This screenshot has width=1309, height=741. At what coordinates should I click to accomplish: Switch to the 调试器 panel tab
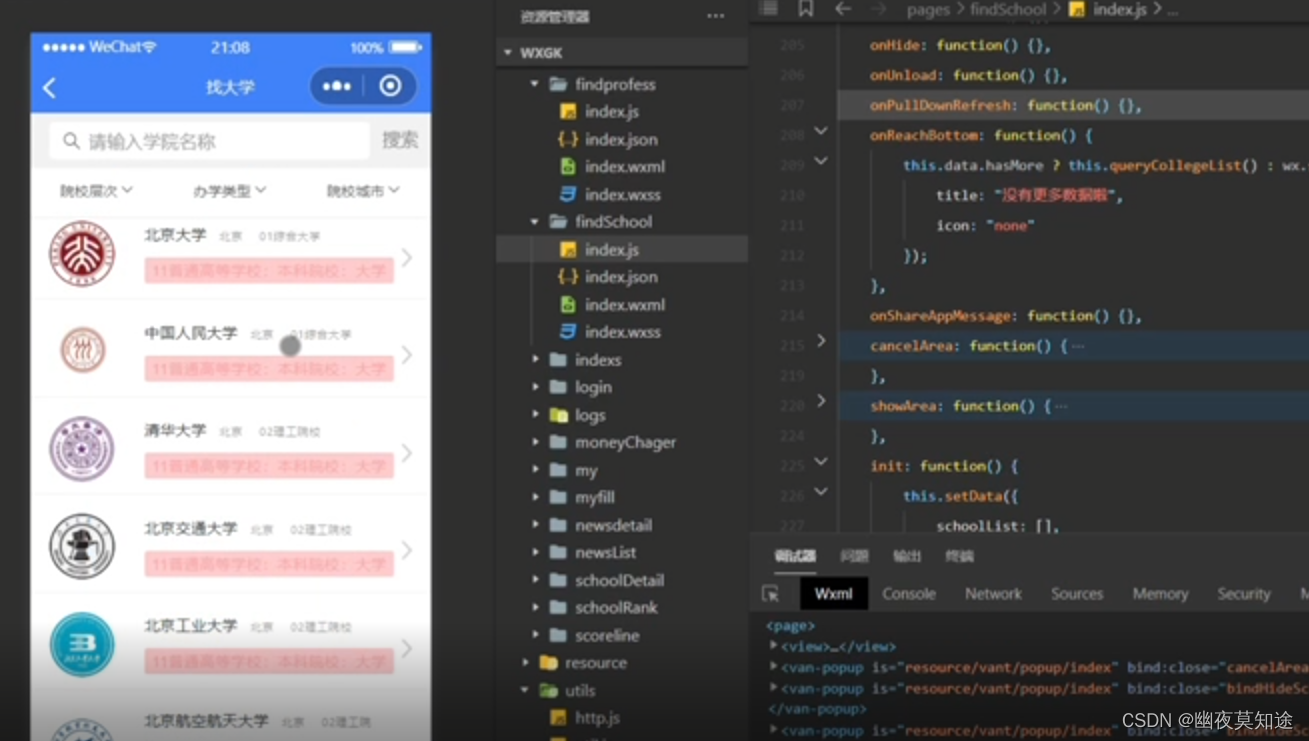click(x=795, y=556)
